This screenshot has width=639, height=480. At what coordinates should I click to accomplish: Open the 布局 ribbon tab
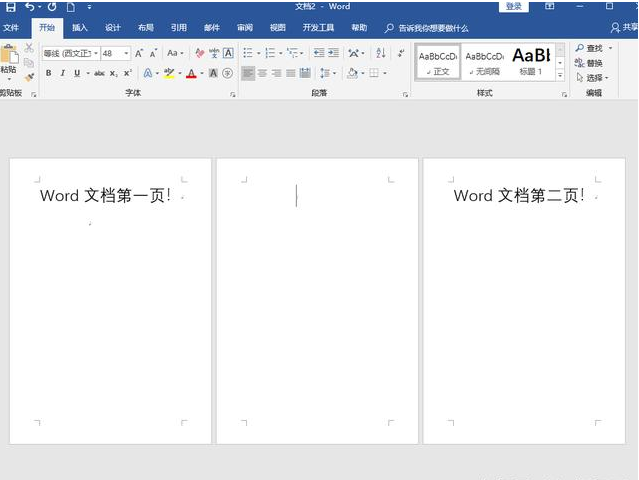tap(146, 28)
